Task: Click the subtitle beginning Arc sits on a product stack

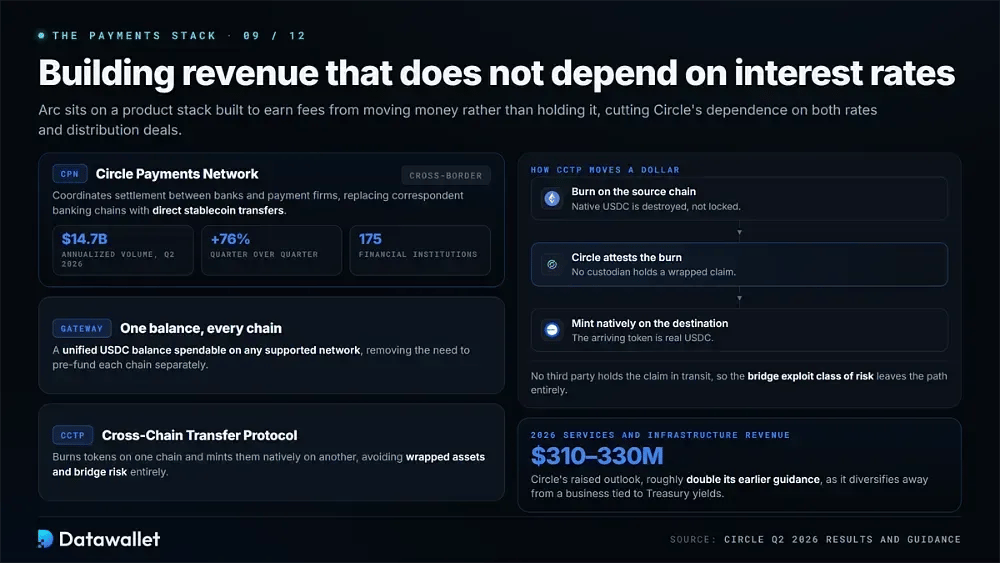Action: point(457,120)
